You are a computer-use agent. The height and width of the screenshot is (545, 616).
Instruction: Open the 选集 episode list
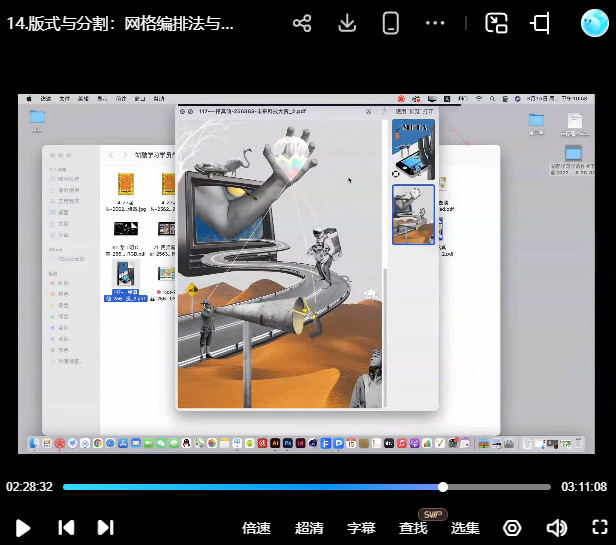[x=465, y=528]
